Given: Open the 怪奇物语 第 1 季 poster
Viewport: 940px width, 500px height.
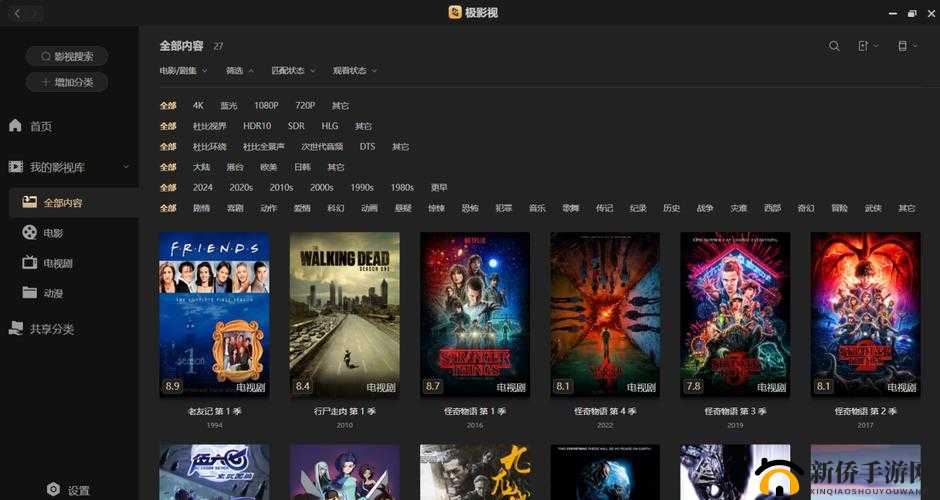Looking at the screenshot, I should tap(475, 314).
